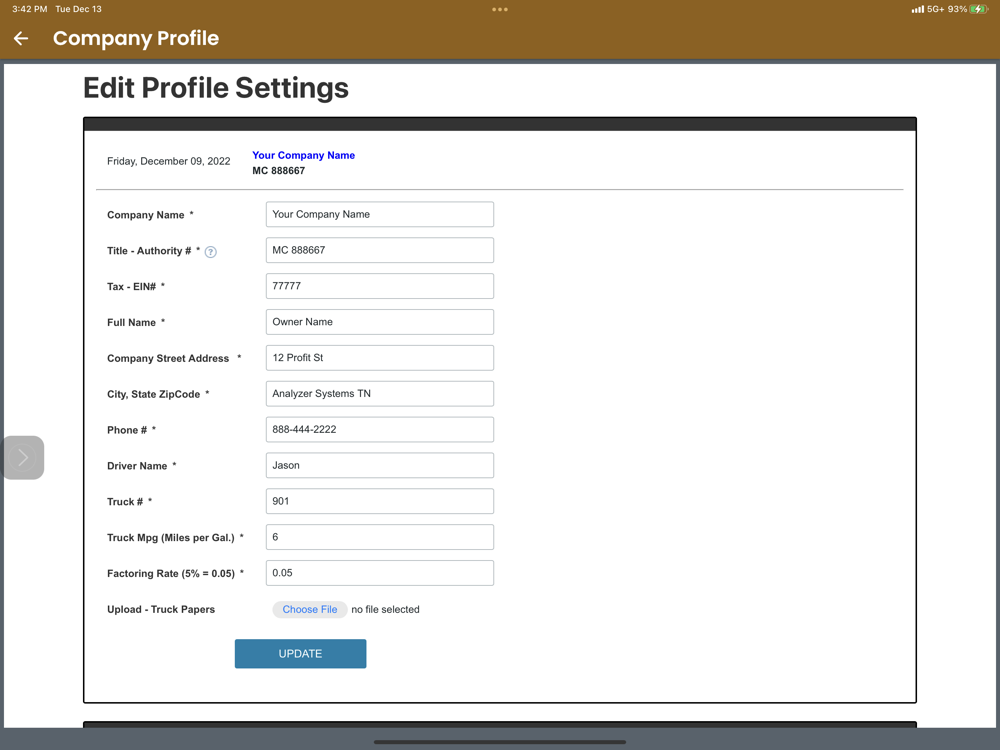
Task: Click the Tax - EIN# field
Action: pyautogui.click(x=379, y=286)
